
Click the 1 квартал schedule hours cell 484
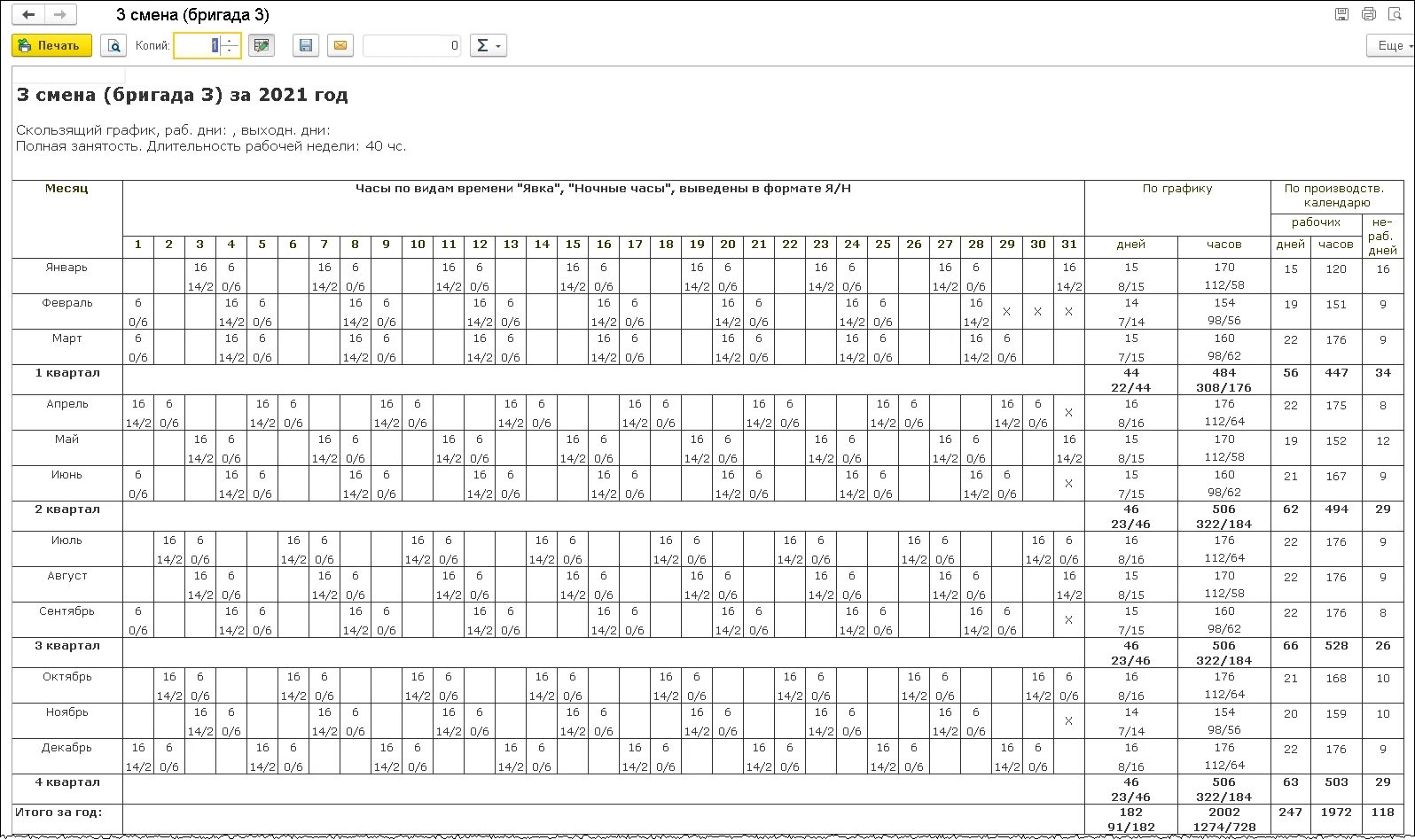pyautogui.click(x=1224, y=372)
